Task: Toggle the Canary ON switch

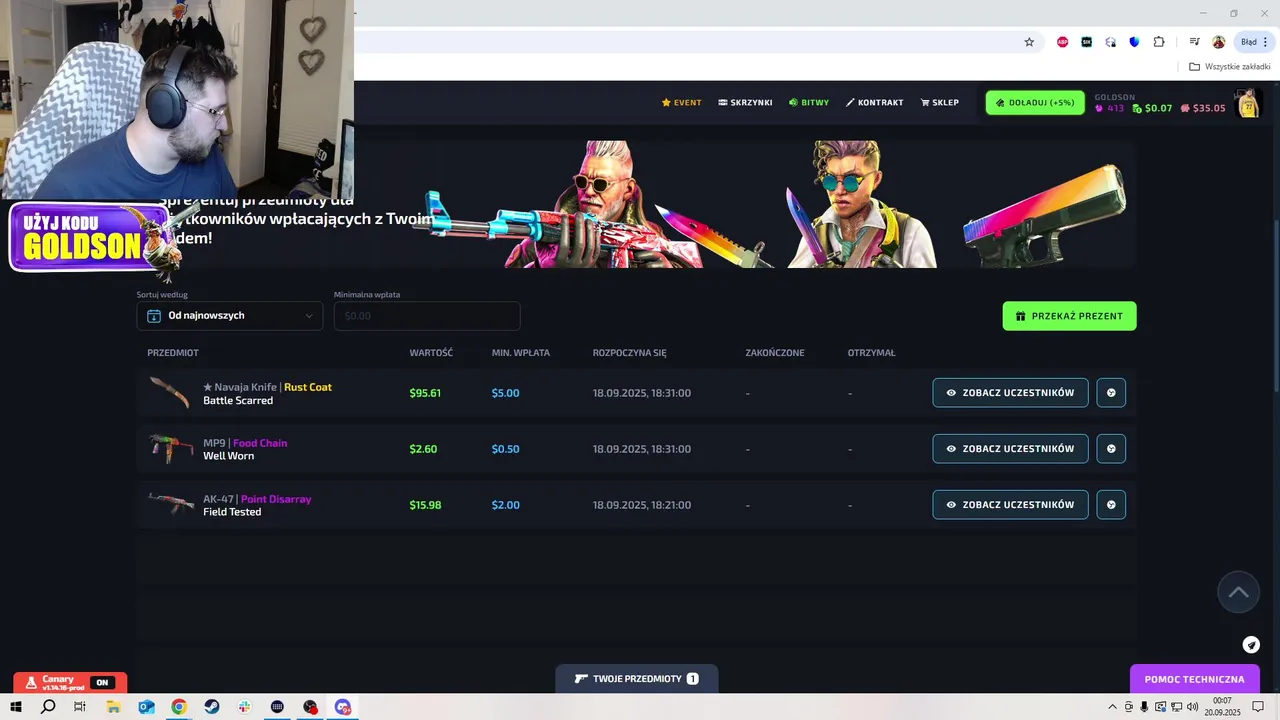Action: pyautogui.click(x=102, y=683)
